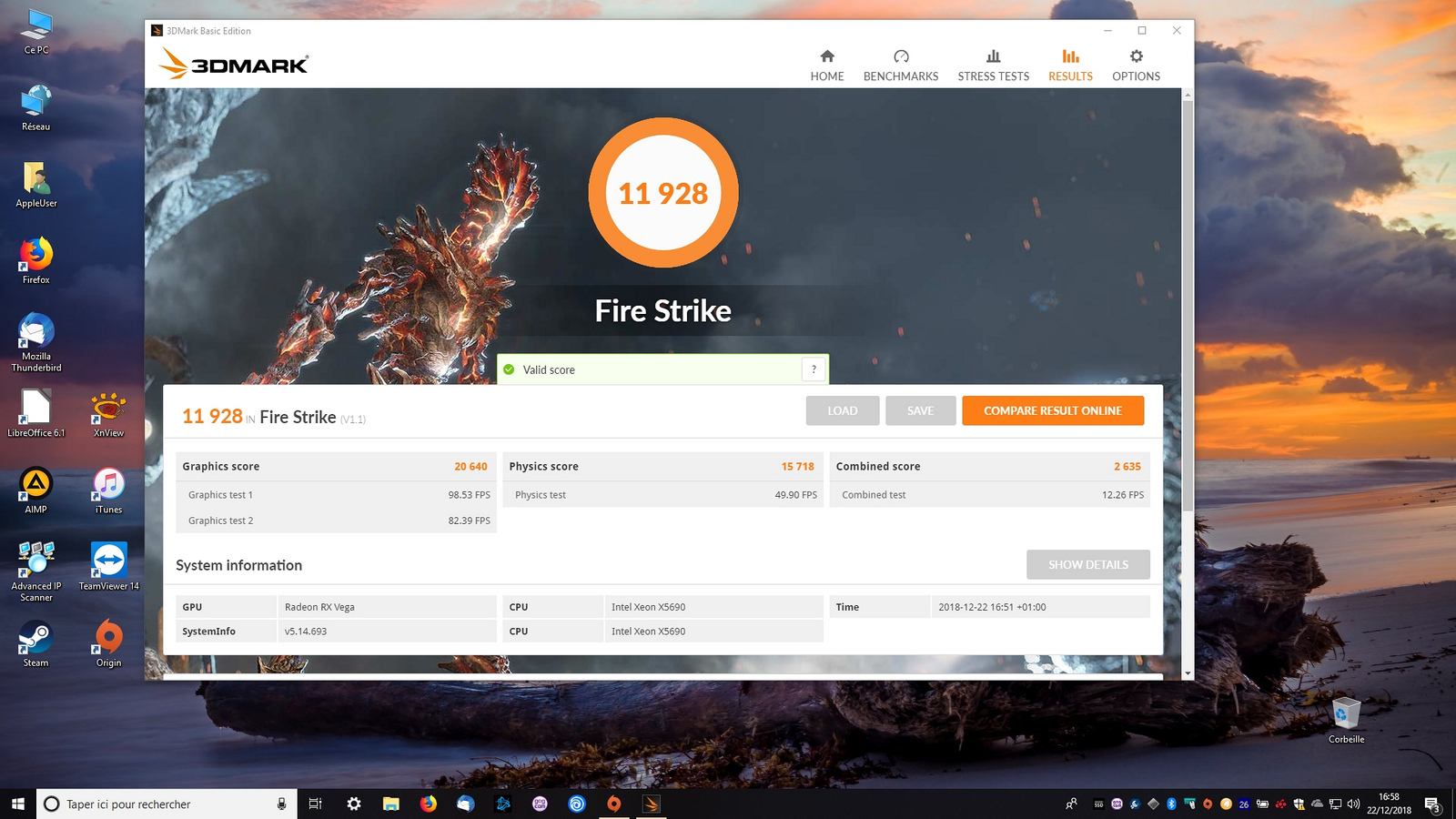Select the LibreOffice 6.1 desktop icon
This screenshot has height=819, width=1456.
tap(36, 413)
